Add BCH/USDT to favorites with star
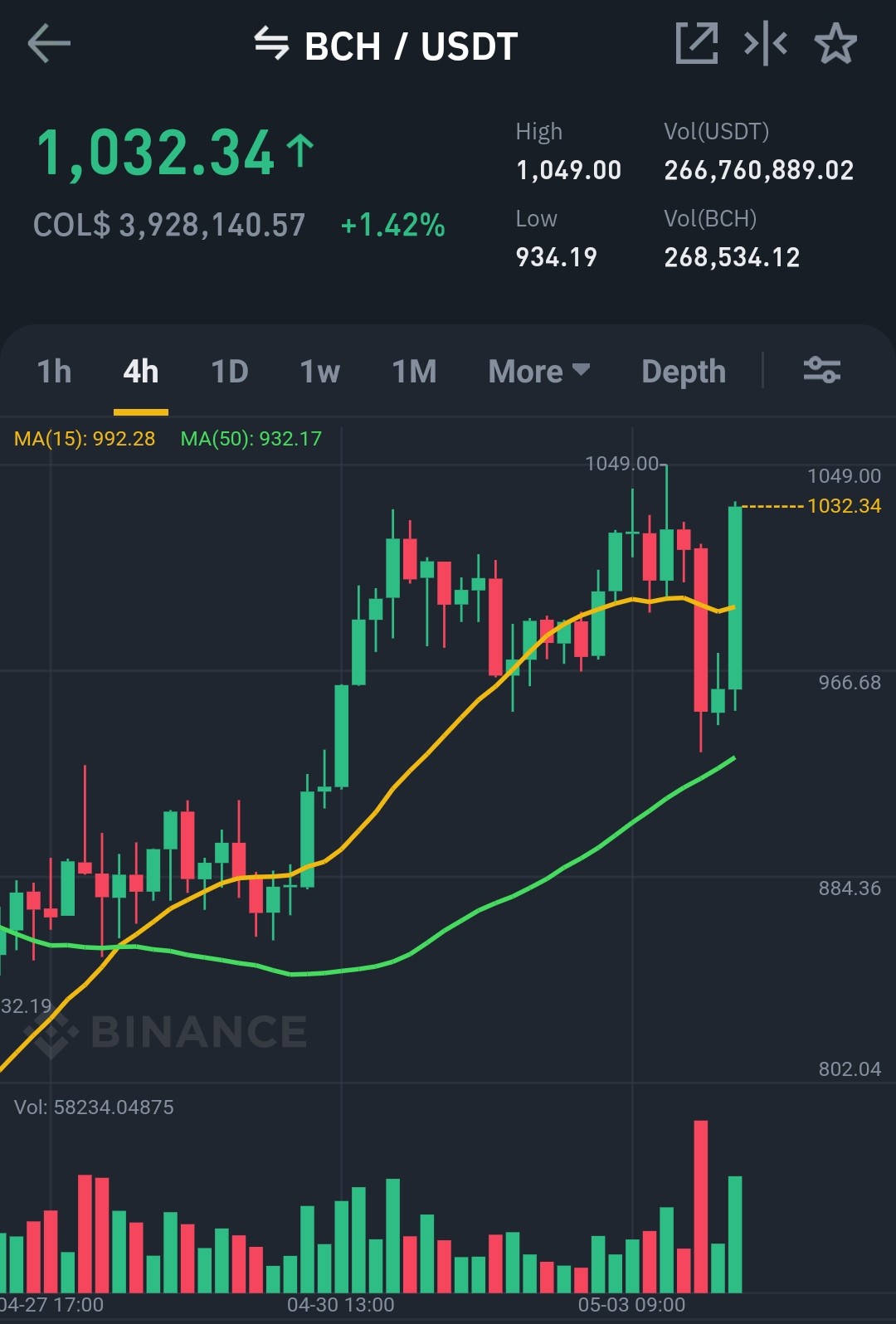The image size is (896, 1324). pyautogui.click(x=835, y=44)
